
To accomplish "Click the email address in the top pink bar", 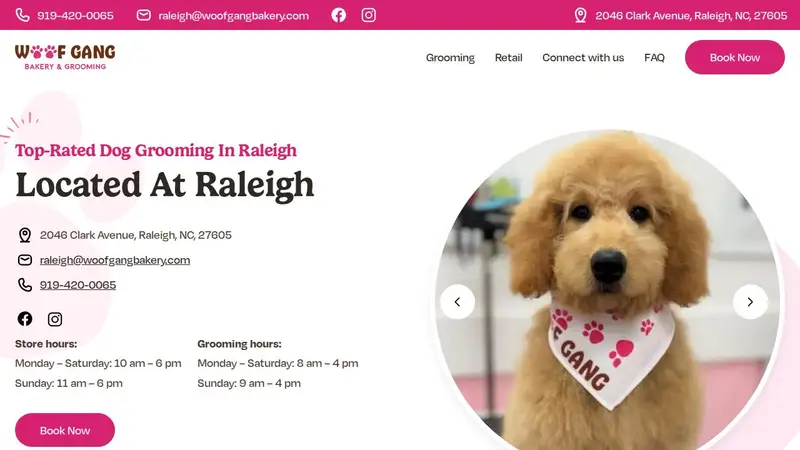I will 233,15.
